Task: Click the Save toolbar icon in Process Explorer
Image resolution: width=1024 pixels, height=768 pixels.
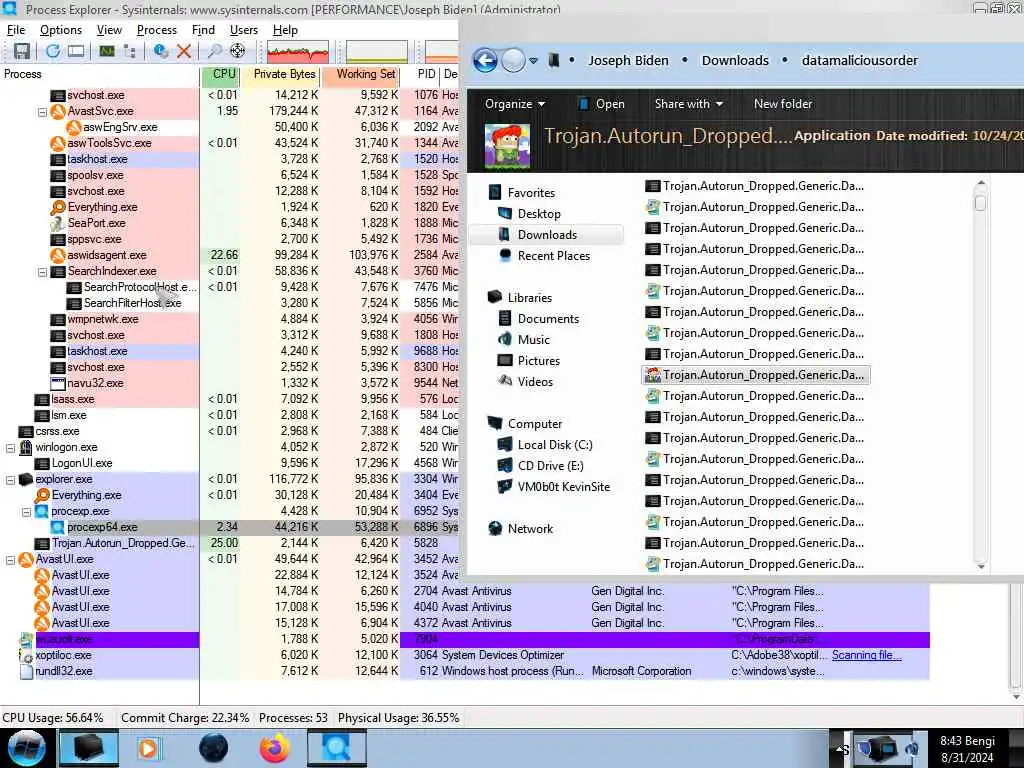Action: click(22, 51)
